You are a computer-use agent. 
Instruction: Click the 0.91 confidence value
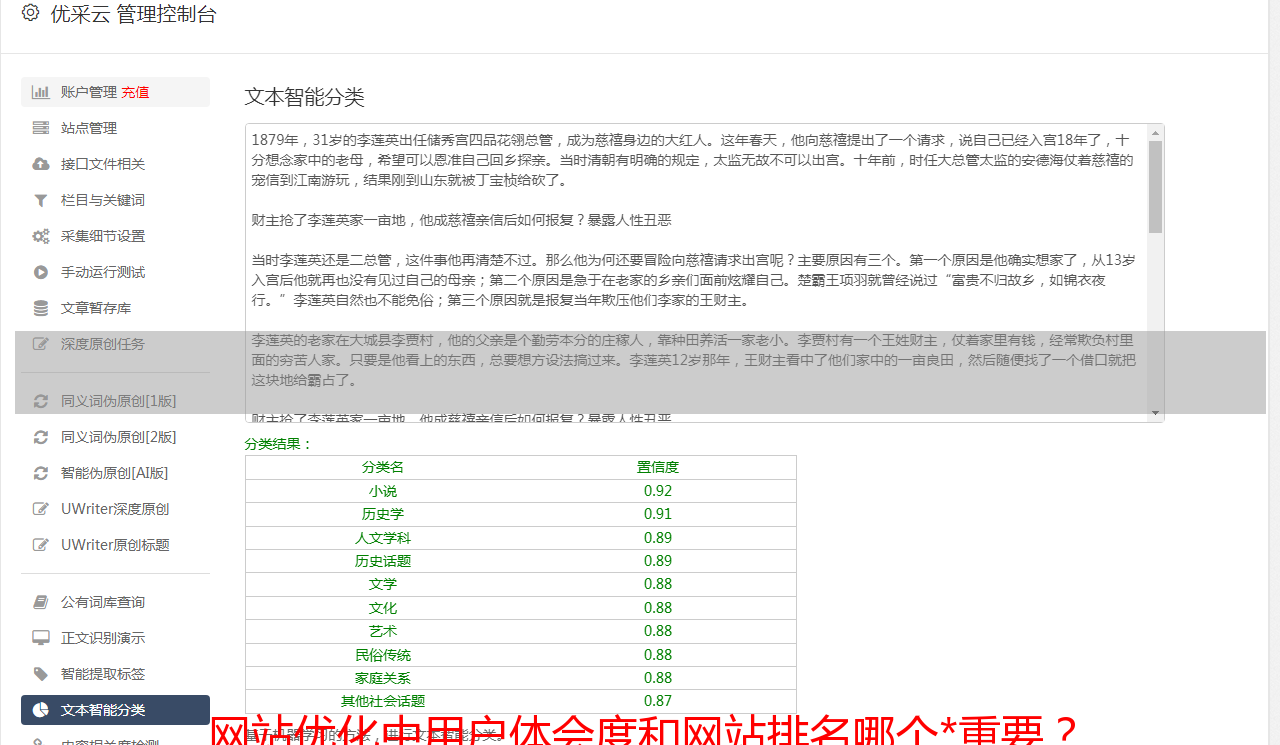(x=658, y=514)
